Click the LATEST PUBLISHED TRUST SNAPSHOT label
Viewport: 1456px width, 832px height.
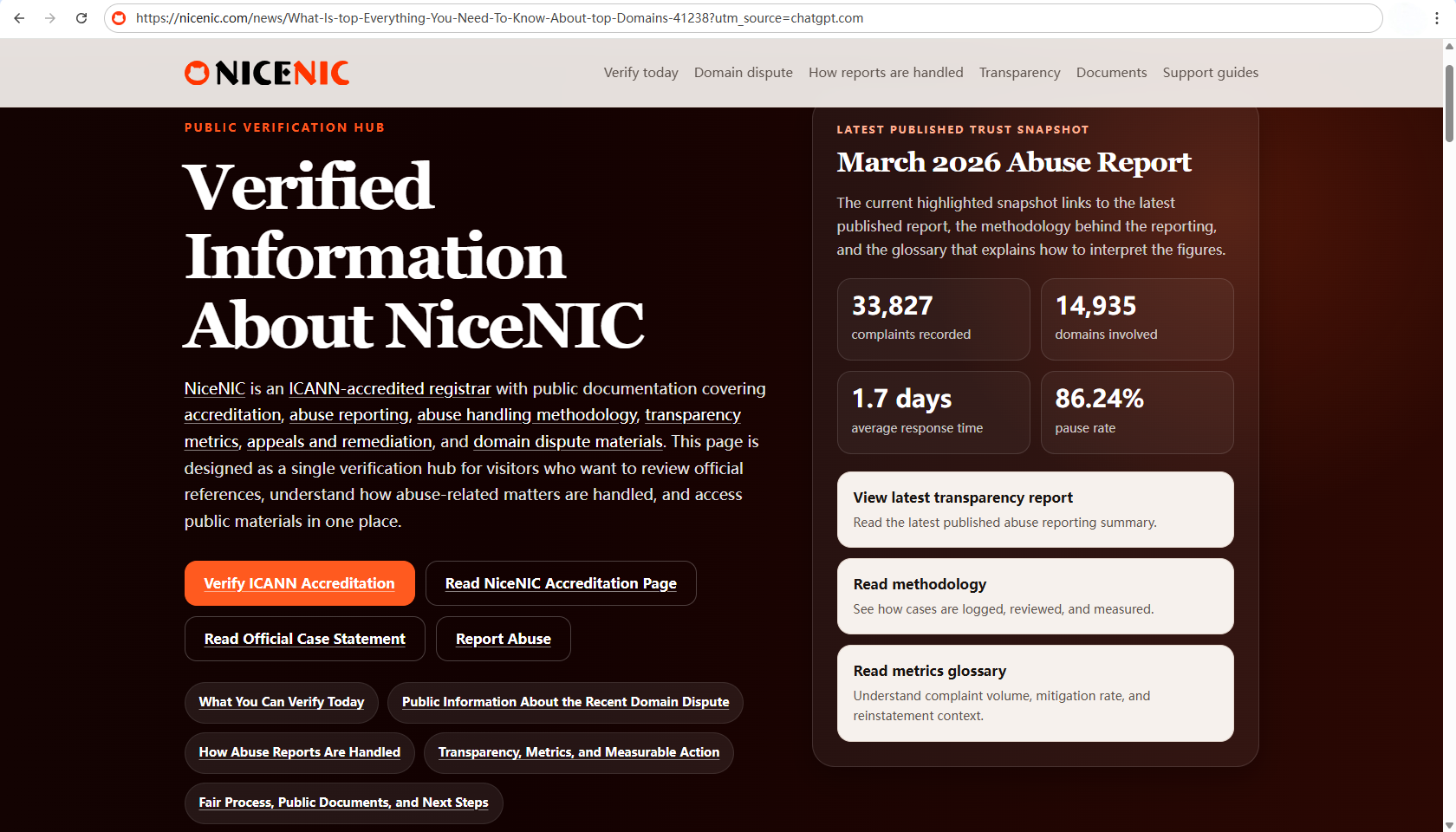[x=963, y=130]
